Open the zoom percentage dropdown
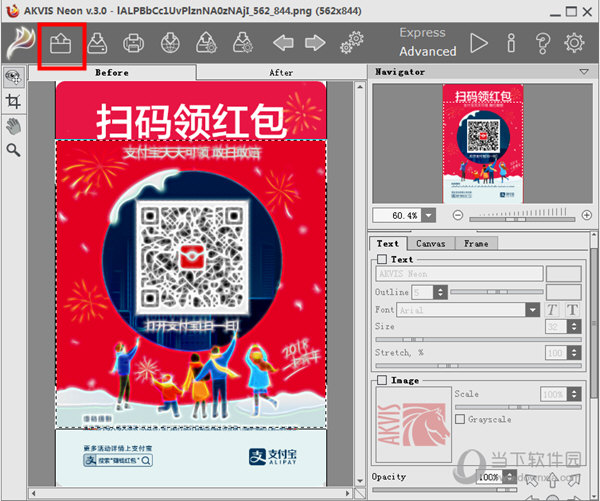Viewport: 600px width, 501px height. pyautogui.click(x=428, y=215)
